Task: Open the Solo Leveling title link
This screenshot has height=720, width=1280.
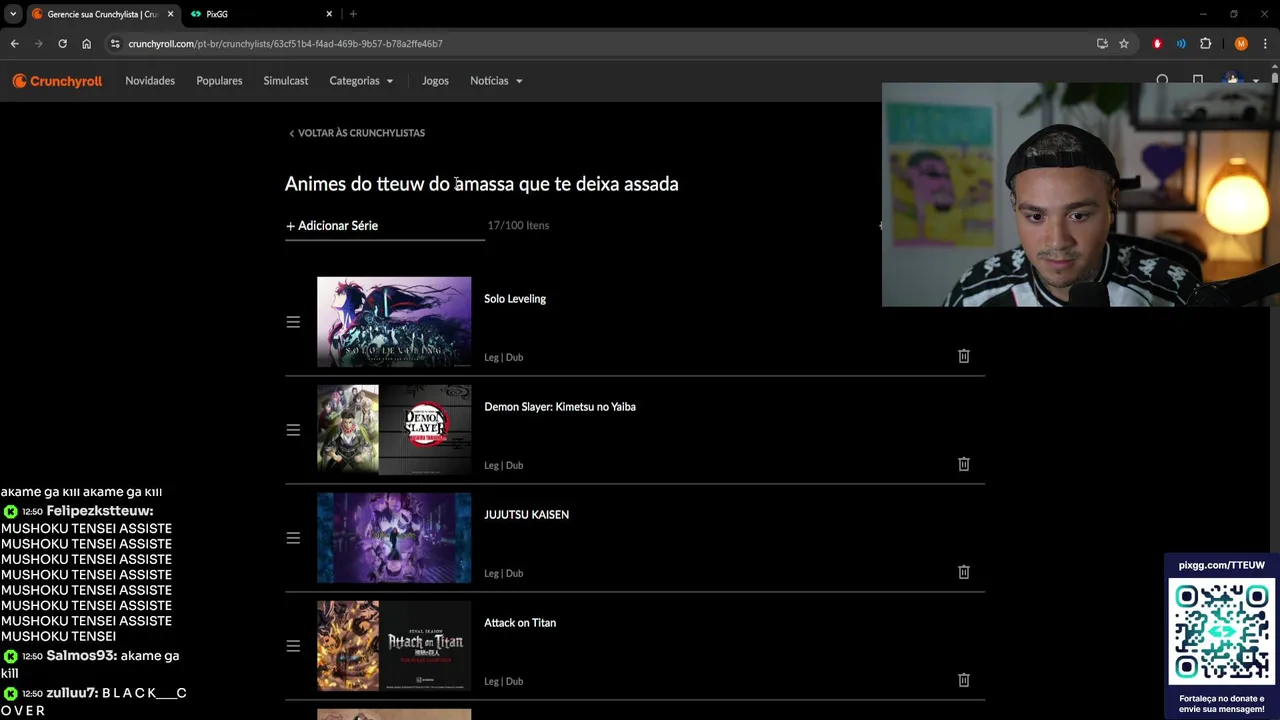Action: (x=515, y=299)
